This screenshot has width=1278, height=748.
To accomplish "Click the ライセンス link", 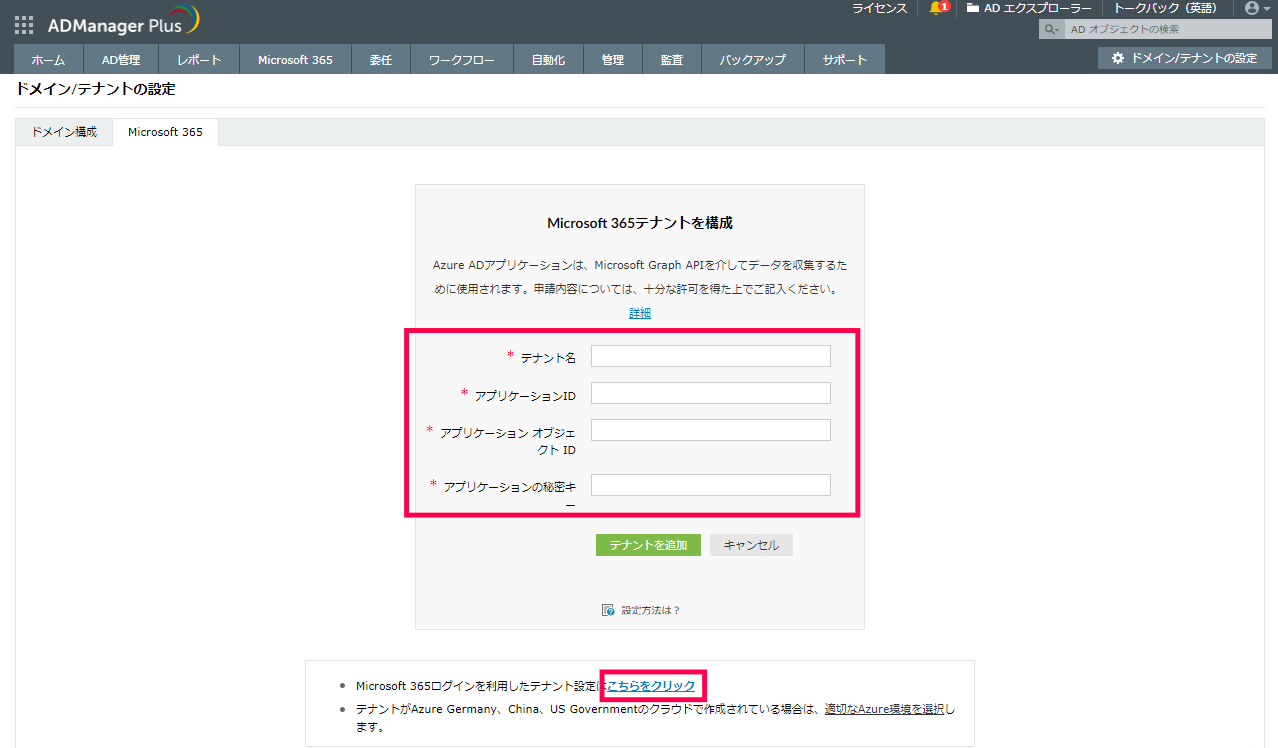I will click(x=879, y=8).
